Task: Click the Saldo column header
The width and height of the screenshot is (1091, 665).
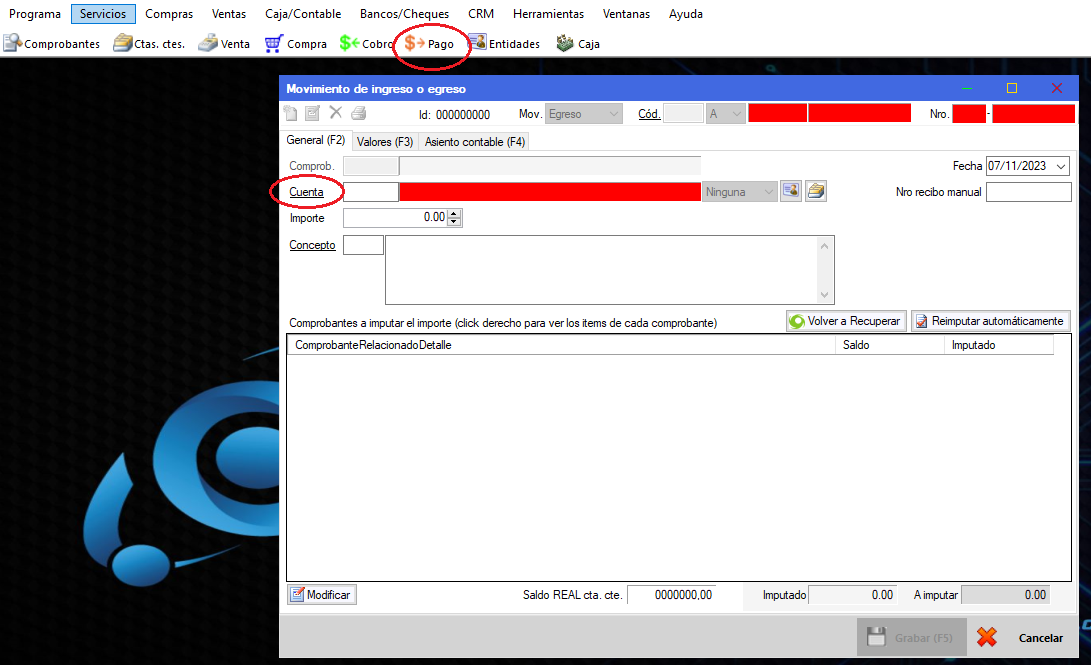Action: 889,345
